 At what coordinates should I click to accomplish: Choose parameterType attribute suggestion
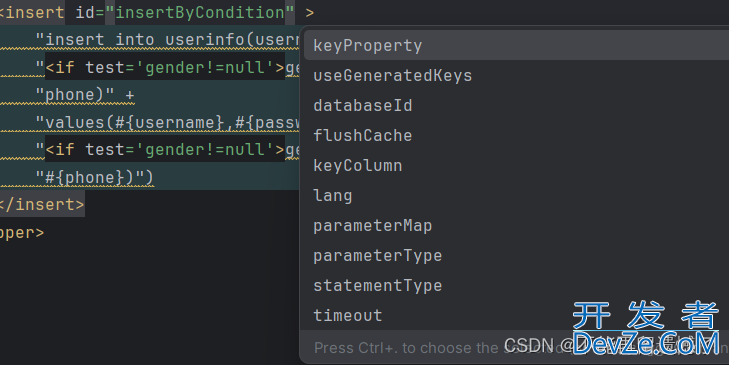coord(516,255)
